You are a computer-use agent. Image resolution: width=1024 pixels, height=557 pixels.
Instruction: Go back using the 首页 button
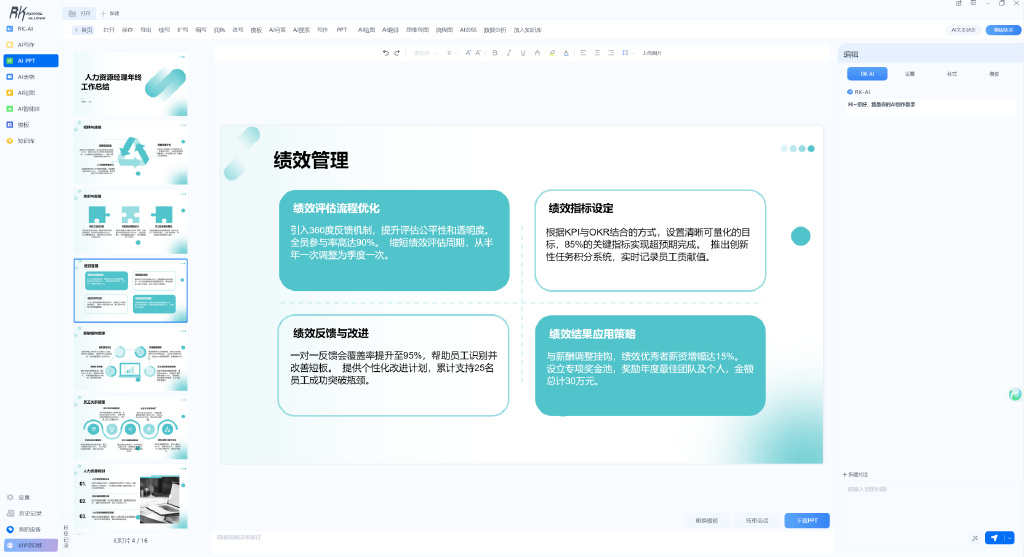click(83, 30)
